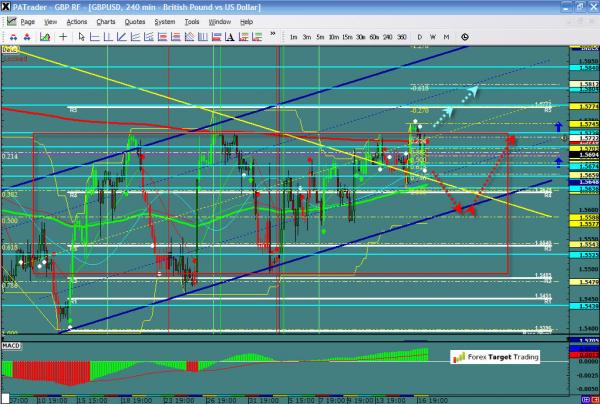Select the 240 minute timeframe
The height and width of the screenshot is (404, 600).
pyautogui.click(x=388, y=37)
